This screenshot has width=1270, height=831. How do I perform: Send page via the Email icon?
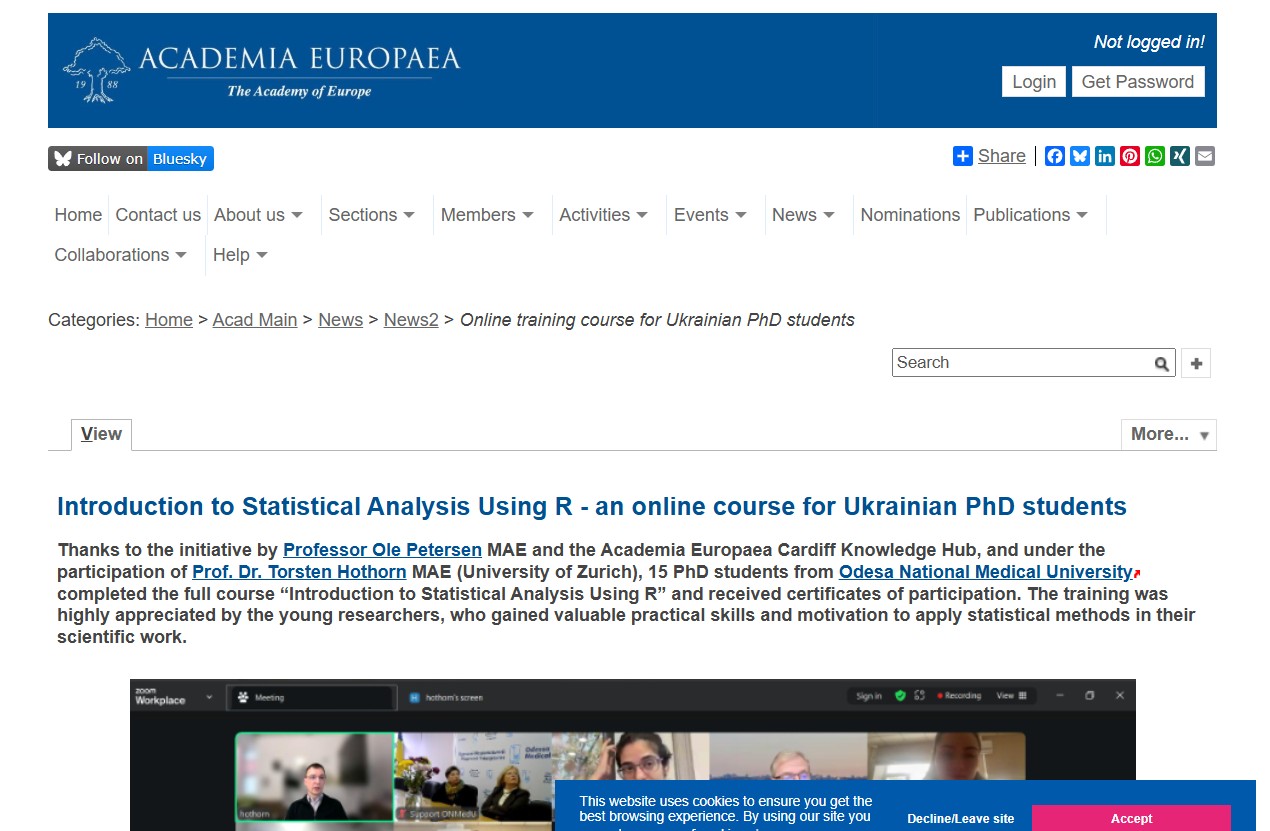click(1205, 156)
